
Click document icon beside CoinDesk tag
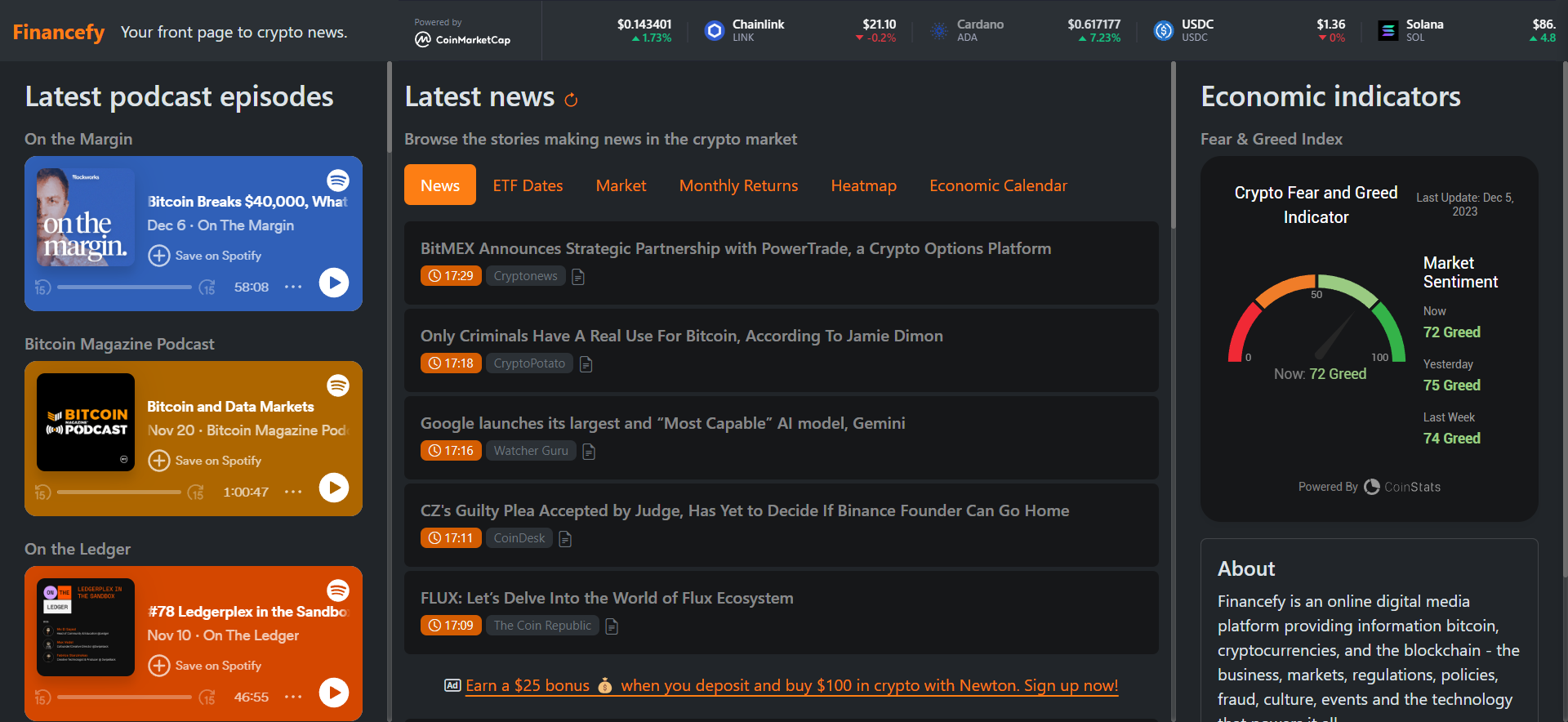point(565,539)
